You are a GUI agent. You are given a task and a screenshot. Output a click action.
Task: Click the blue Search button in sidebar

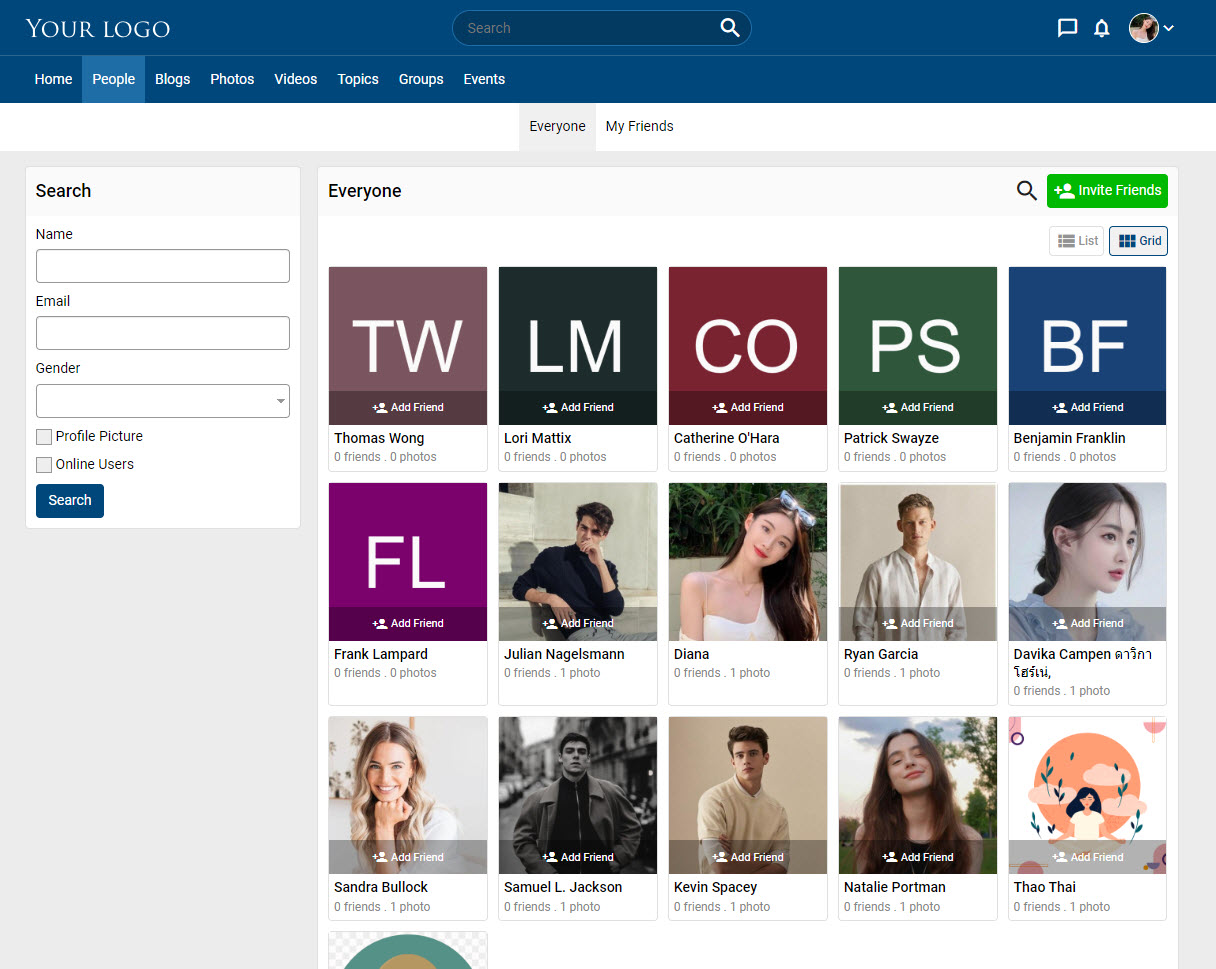tap(70, 501)
